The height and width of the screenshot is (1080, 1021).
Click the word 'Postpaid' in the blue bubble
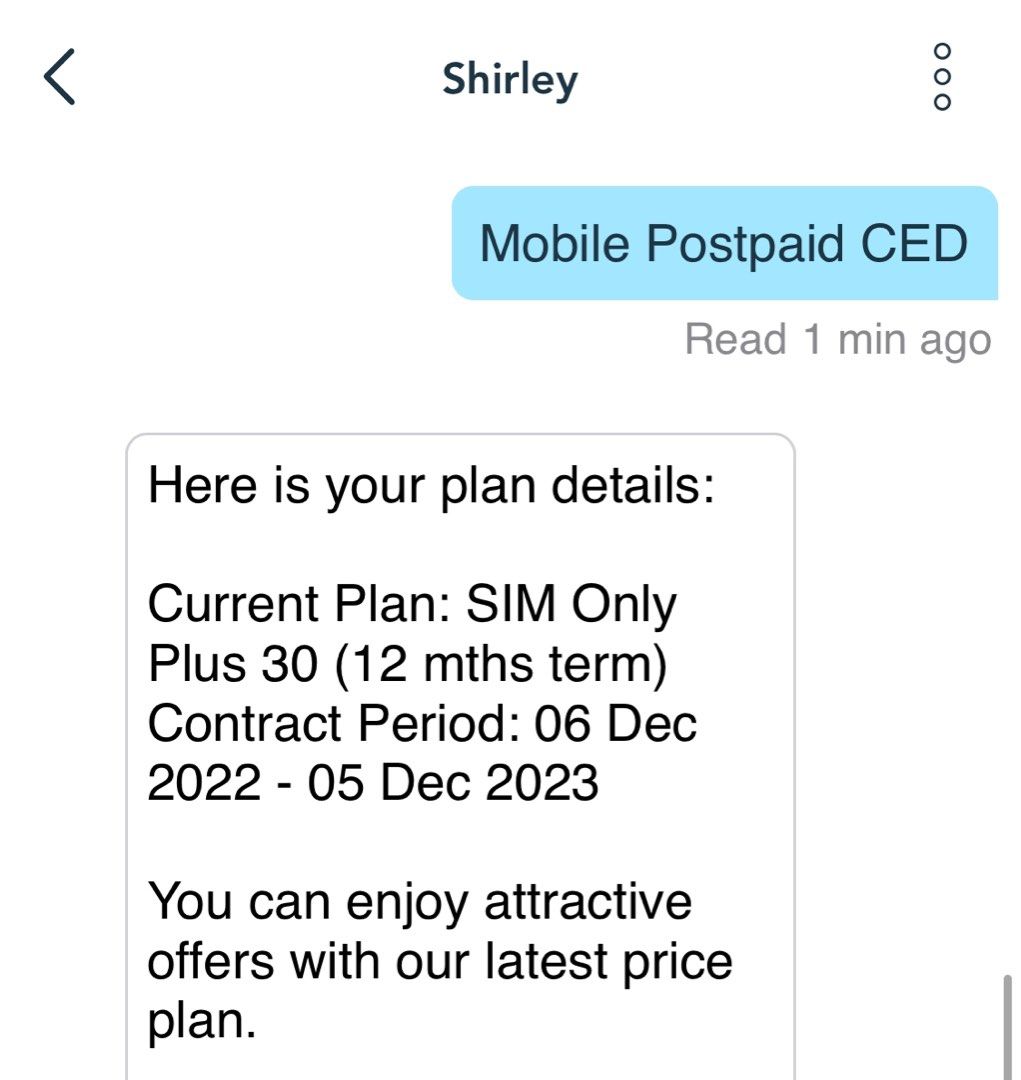(744, 245)
